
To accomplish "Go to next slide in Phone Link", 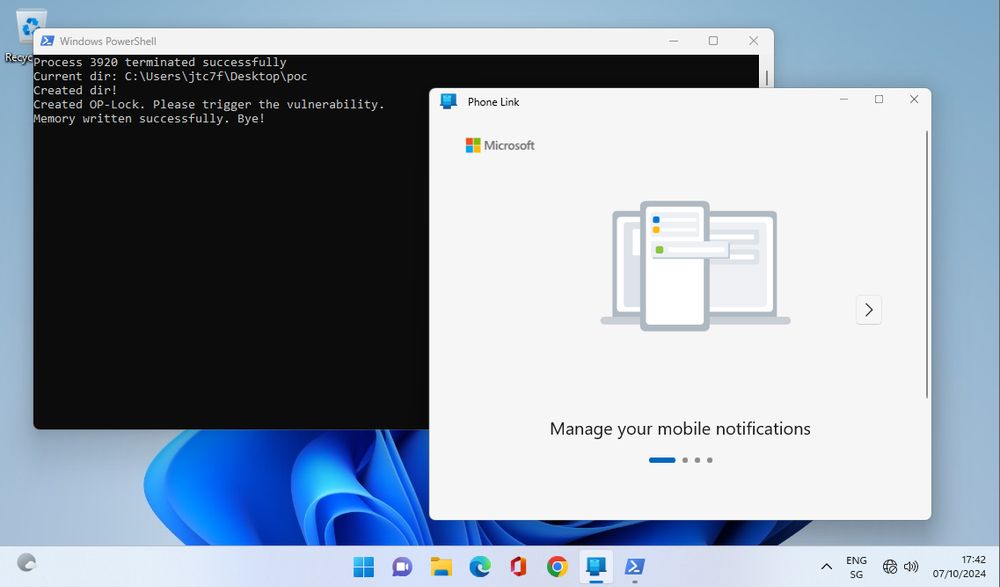I will pos(869,309).
